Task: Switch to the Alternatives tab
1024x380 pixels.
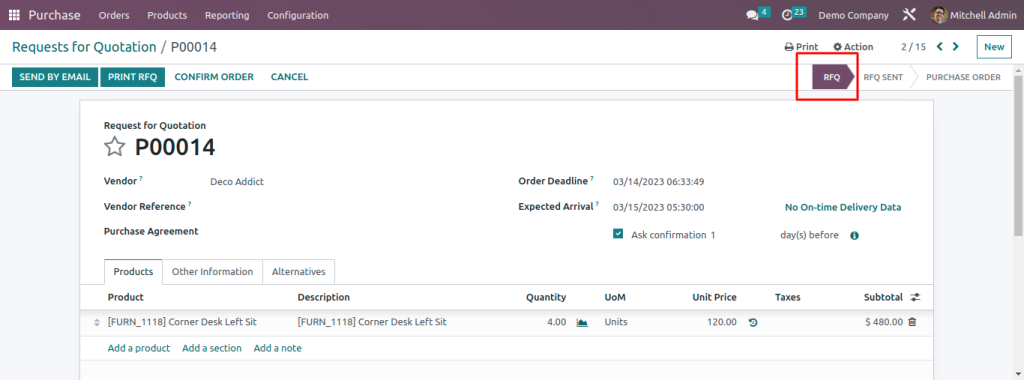Action: [x=298, y=272]
